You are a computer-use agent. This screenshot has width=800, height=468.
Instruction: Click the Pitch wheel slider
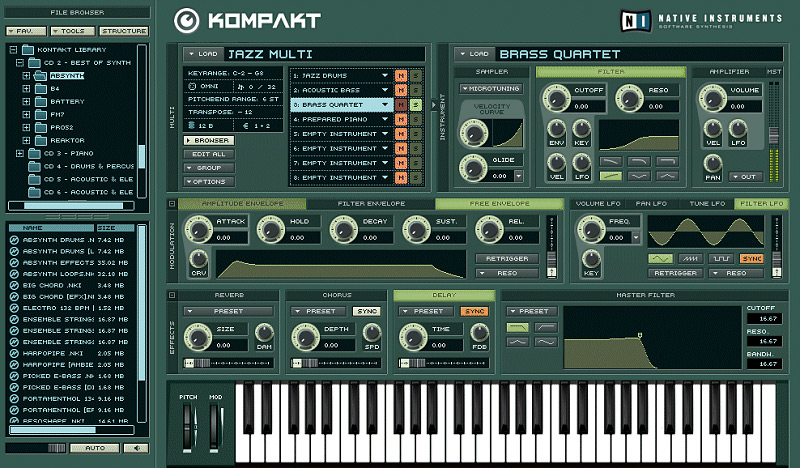[x=188, y=427]
